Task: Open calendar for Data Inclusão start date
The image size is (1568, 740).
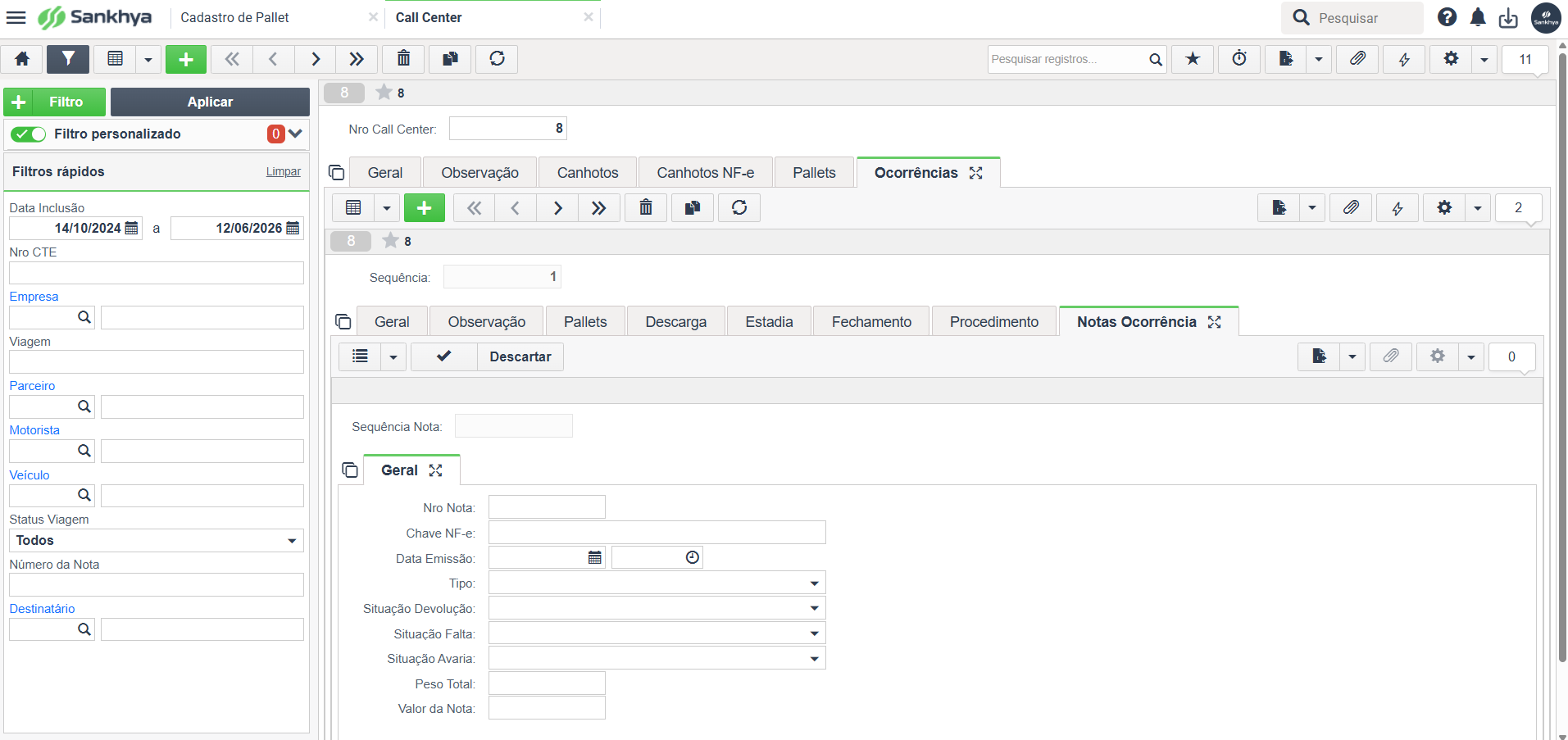Action: [x=131, y=228]
